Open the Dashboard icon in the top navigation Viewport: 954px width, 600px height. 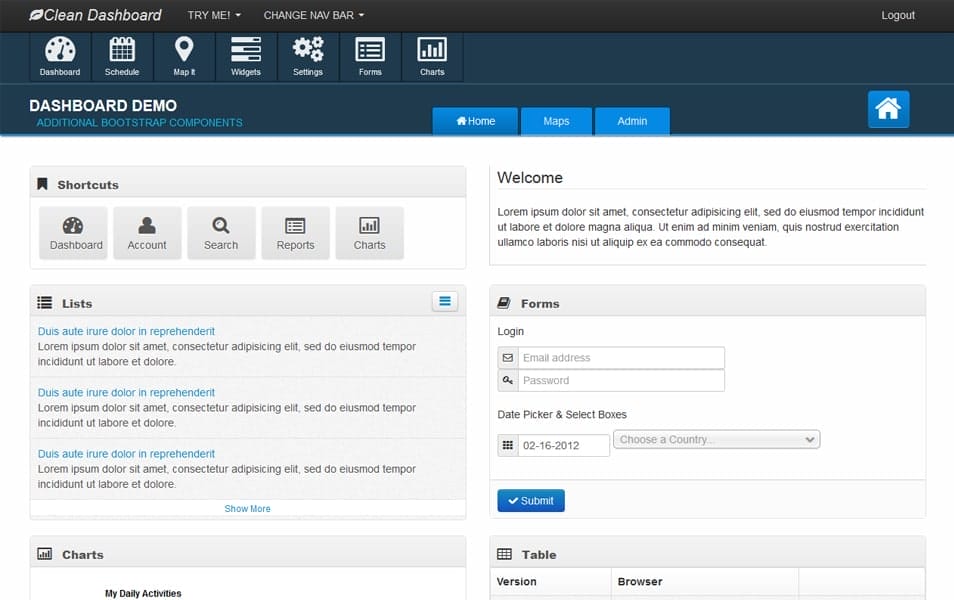point(59,55)
